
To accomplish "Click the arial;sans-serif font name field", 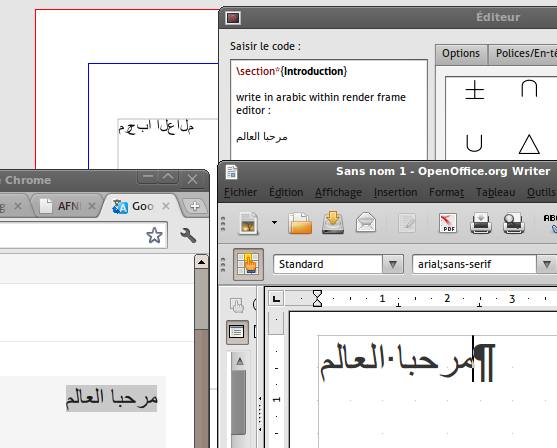I will 474,264.
